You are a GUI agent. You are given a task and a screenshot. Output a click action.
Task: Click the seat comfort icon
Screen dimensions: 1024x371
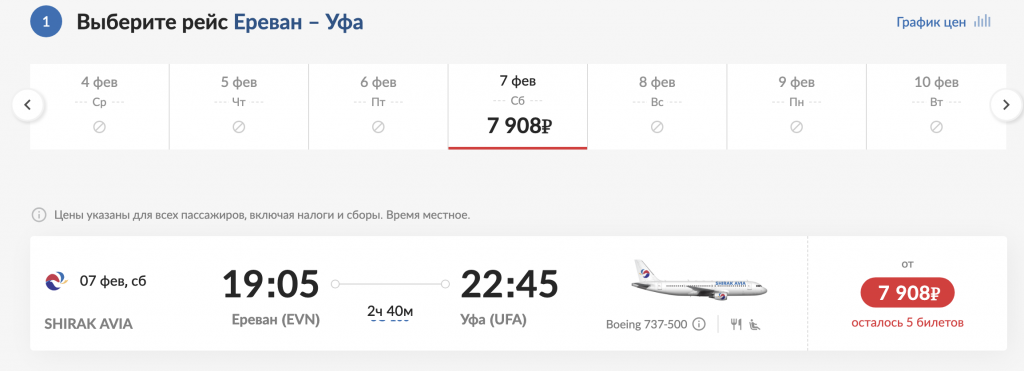coord(755,324)
